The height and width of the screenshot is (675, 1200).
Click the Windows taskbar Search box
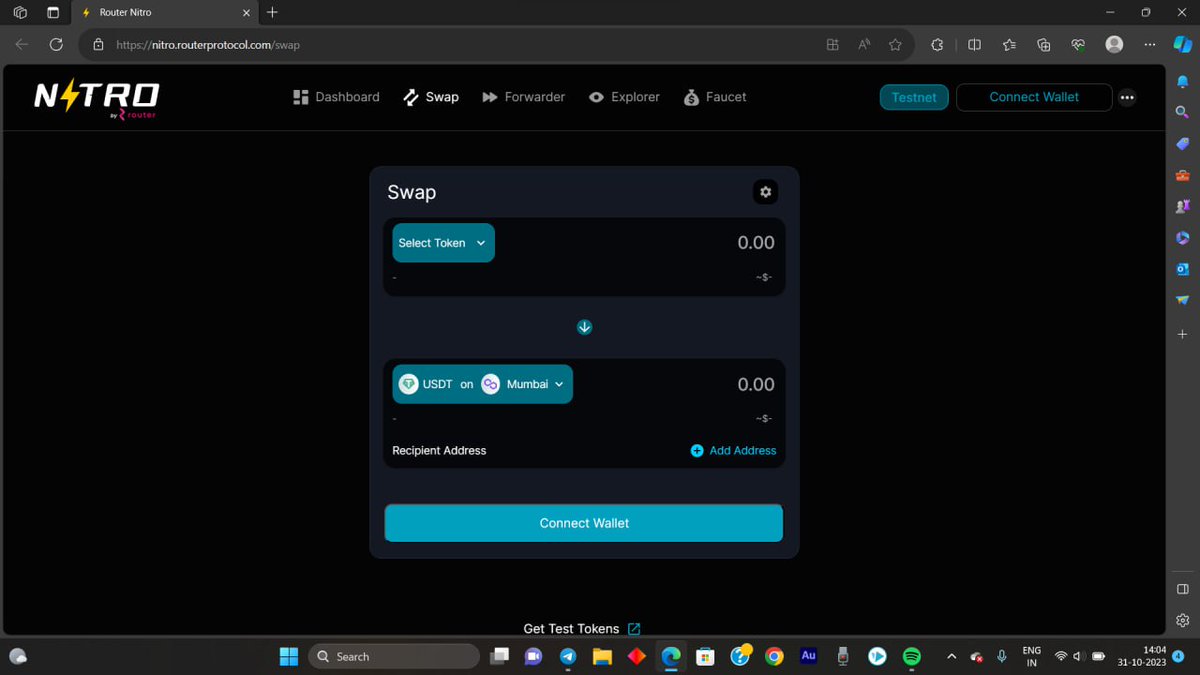[x=394, y=657]
